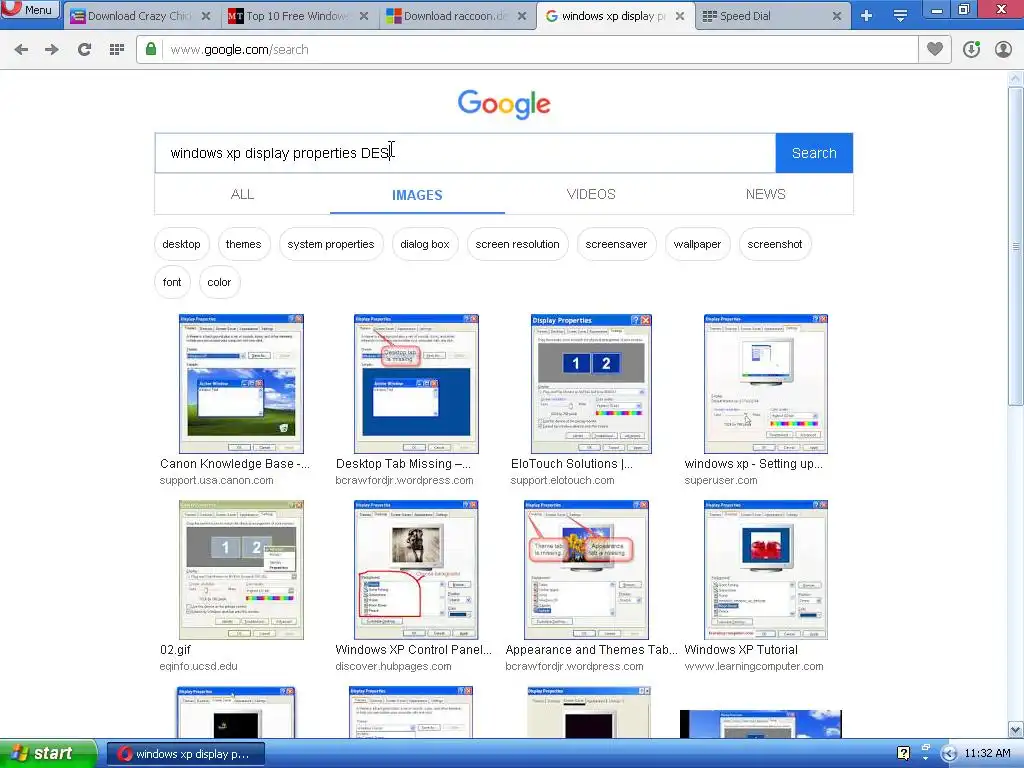Filter by system properties chip
Viewport: 1024px width, 768px height.
331,244
